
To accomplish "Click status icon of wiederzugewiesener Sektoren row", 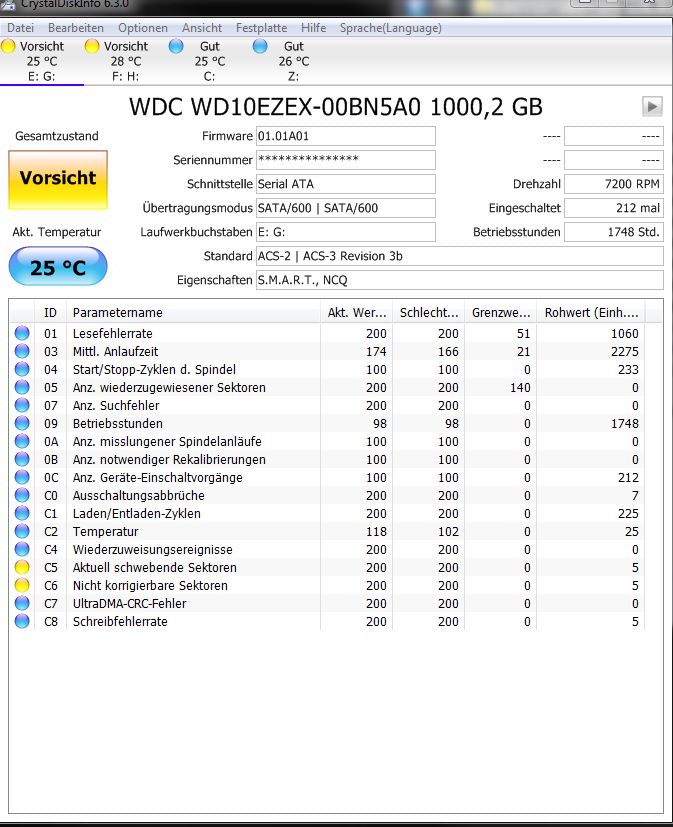I will (22, 387).
